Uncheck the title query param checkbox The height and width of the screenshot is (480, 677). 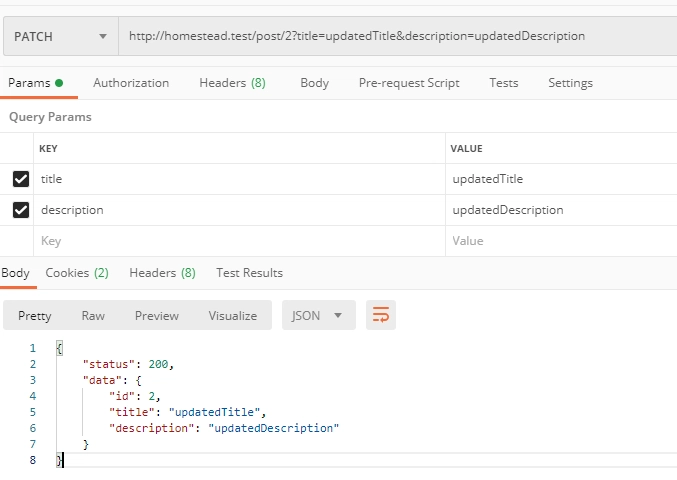[21, 179]
